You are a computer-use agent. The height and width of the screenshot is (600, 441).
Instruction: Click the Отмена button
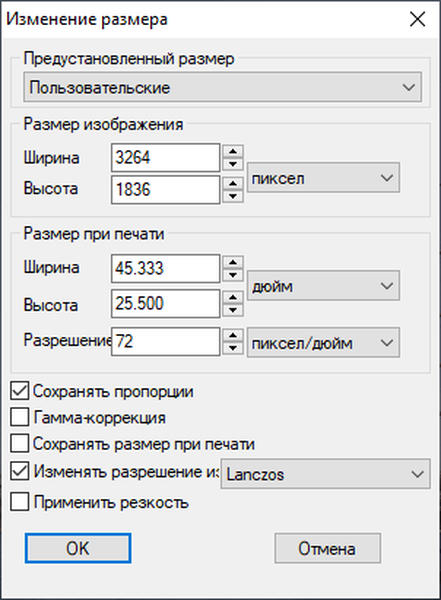click(x=327, y=548)
